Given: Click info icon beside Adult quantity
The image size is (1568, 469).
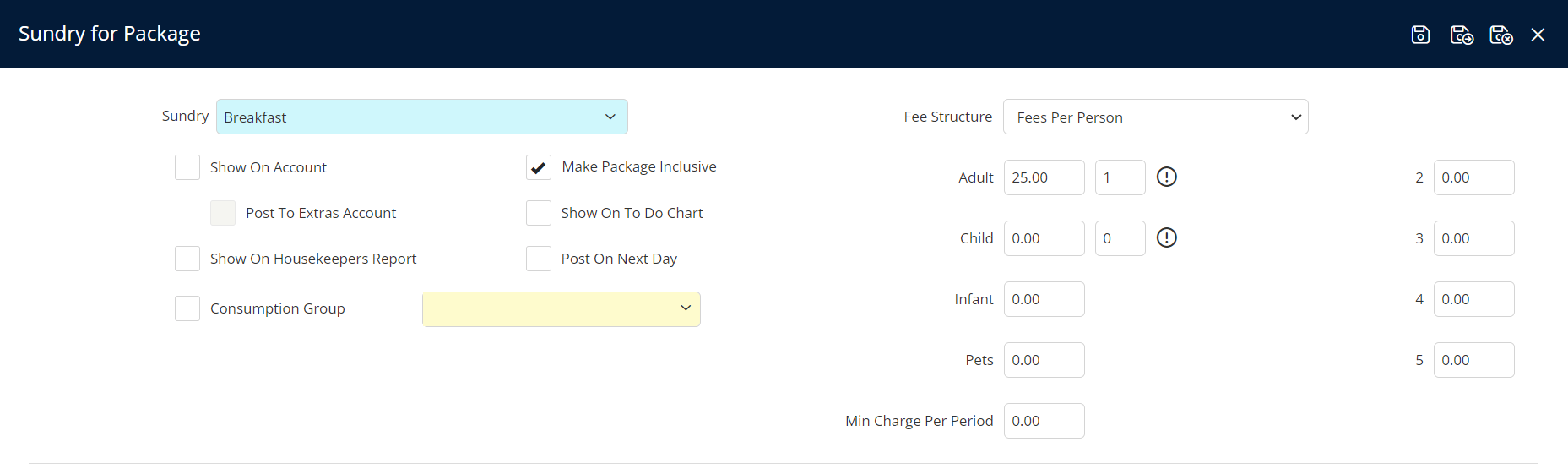Looking at the screenshot, I should click(1166, 177).
